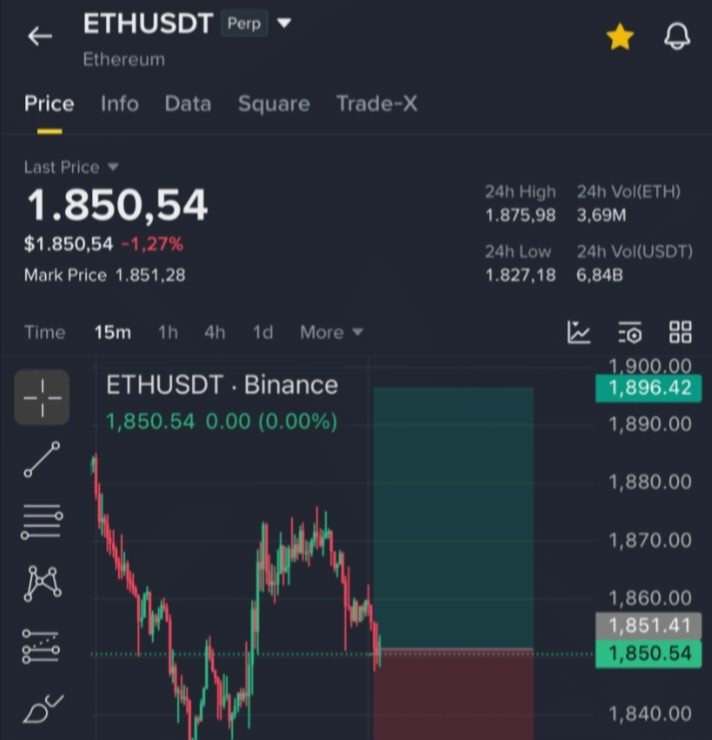Click the red stop-loss zone on chart

pyautogui.click(x=453, y=695)
